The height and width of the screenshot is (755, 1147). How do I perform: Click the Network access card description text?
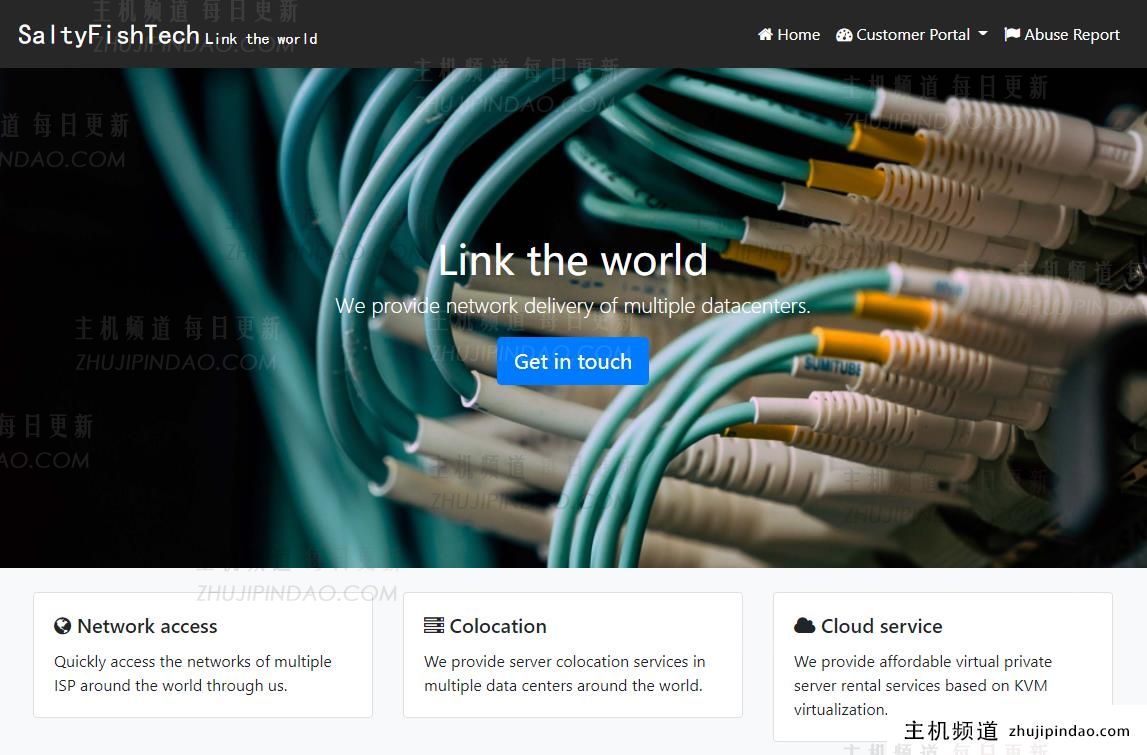point(193,673)
